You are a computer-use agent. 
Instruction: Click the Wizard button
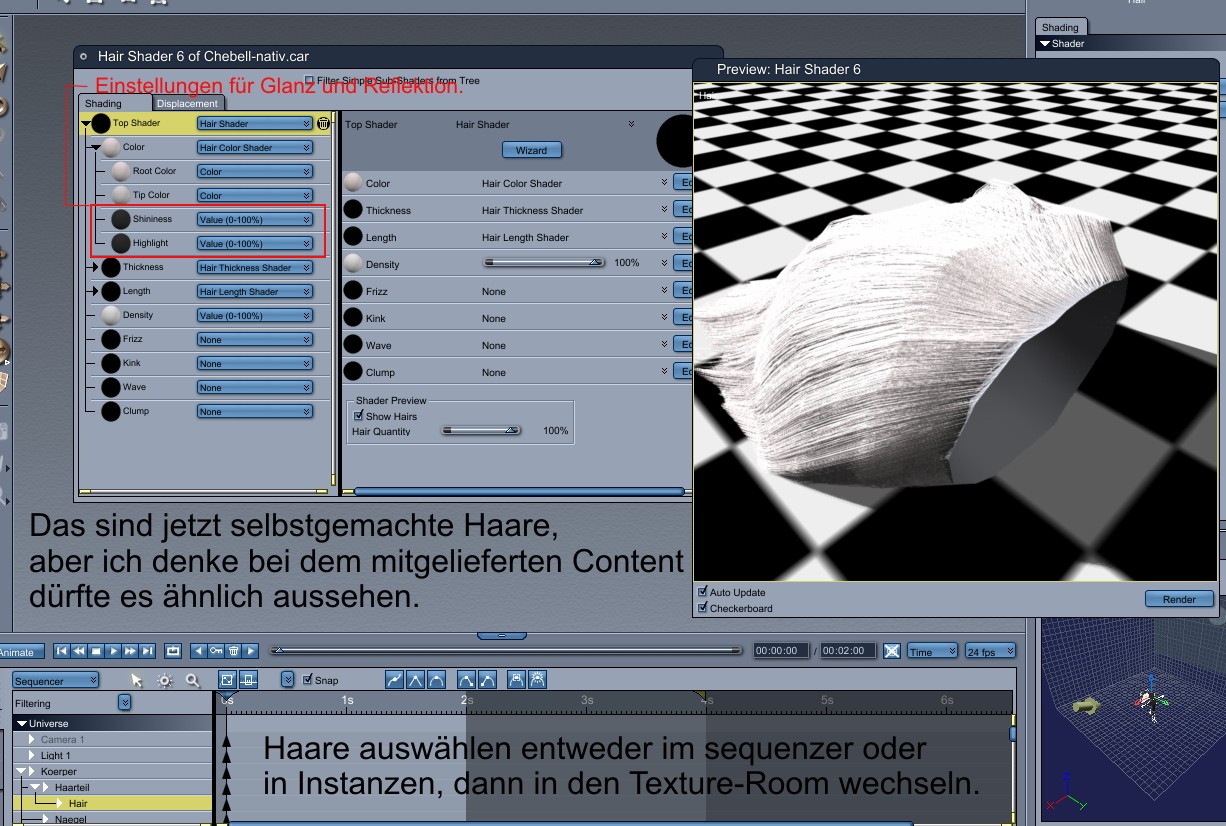pos(531,150)
